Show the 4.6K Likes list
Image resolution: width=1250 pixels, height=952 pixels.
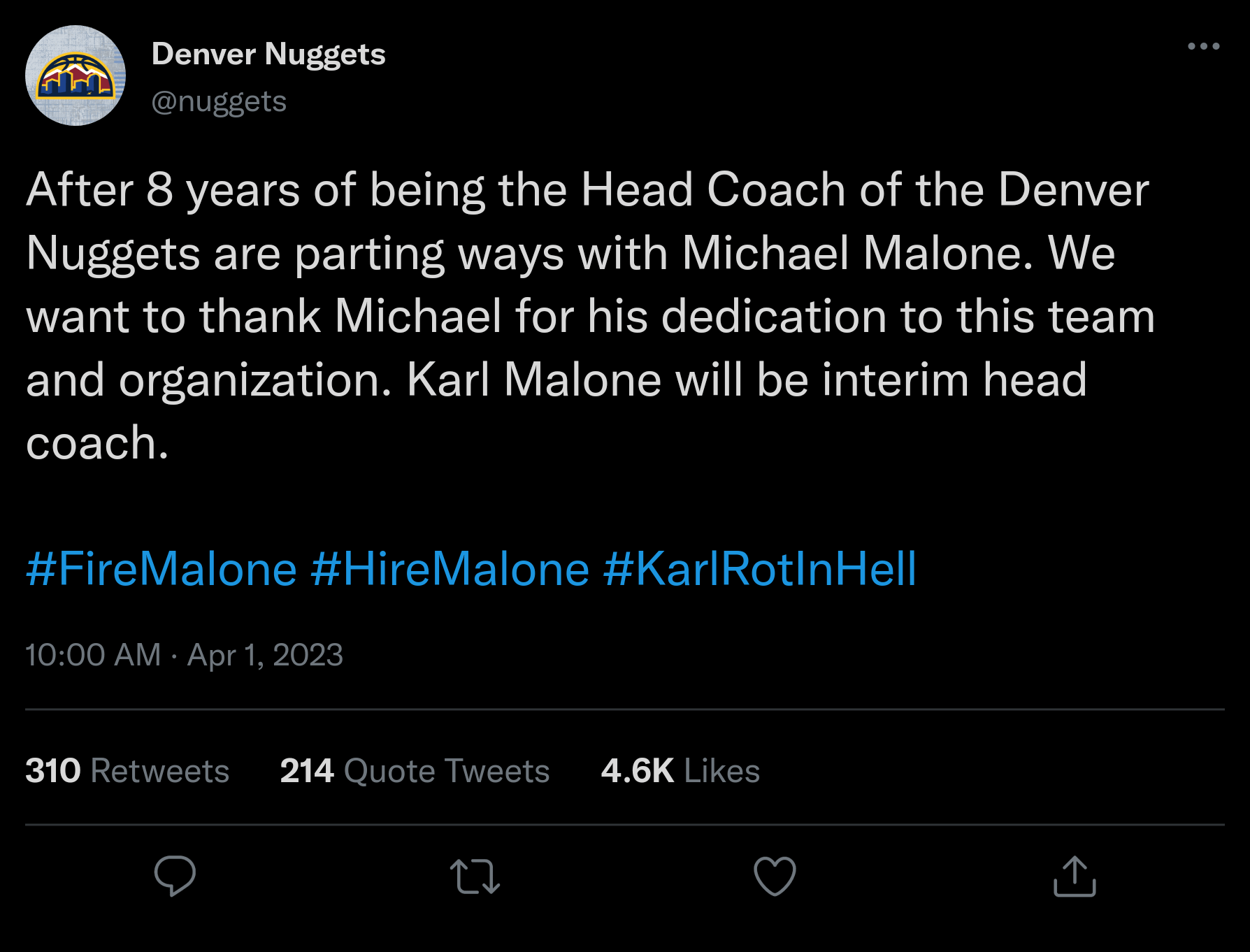tap(680, 771)
